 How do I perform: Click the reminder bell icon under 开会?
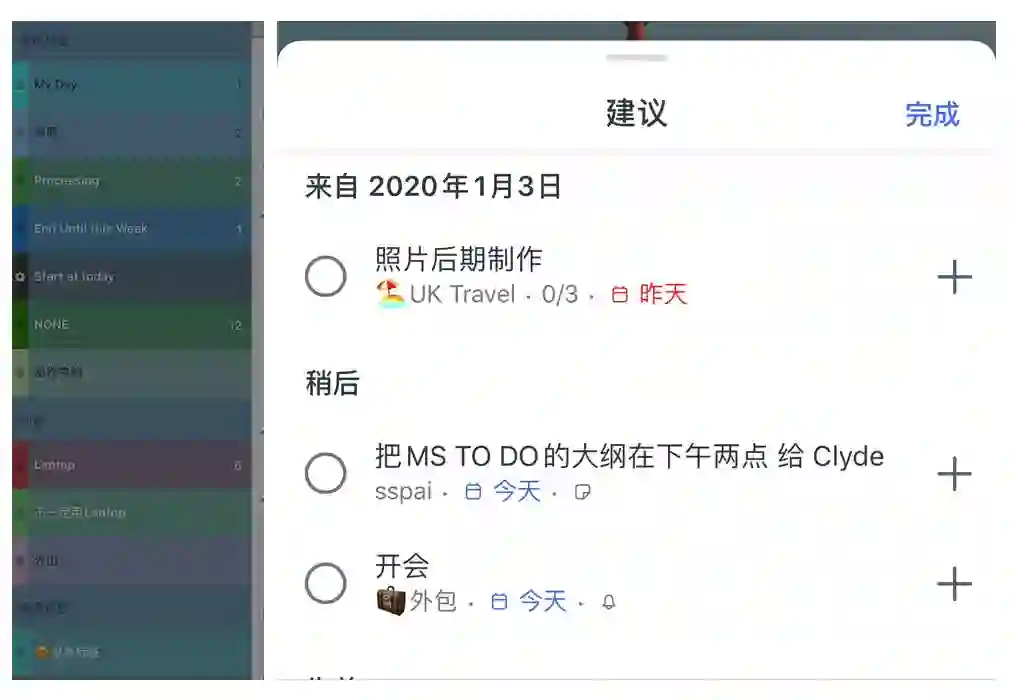pos(608,602)
